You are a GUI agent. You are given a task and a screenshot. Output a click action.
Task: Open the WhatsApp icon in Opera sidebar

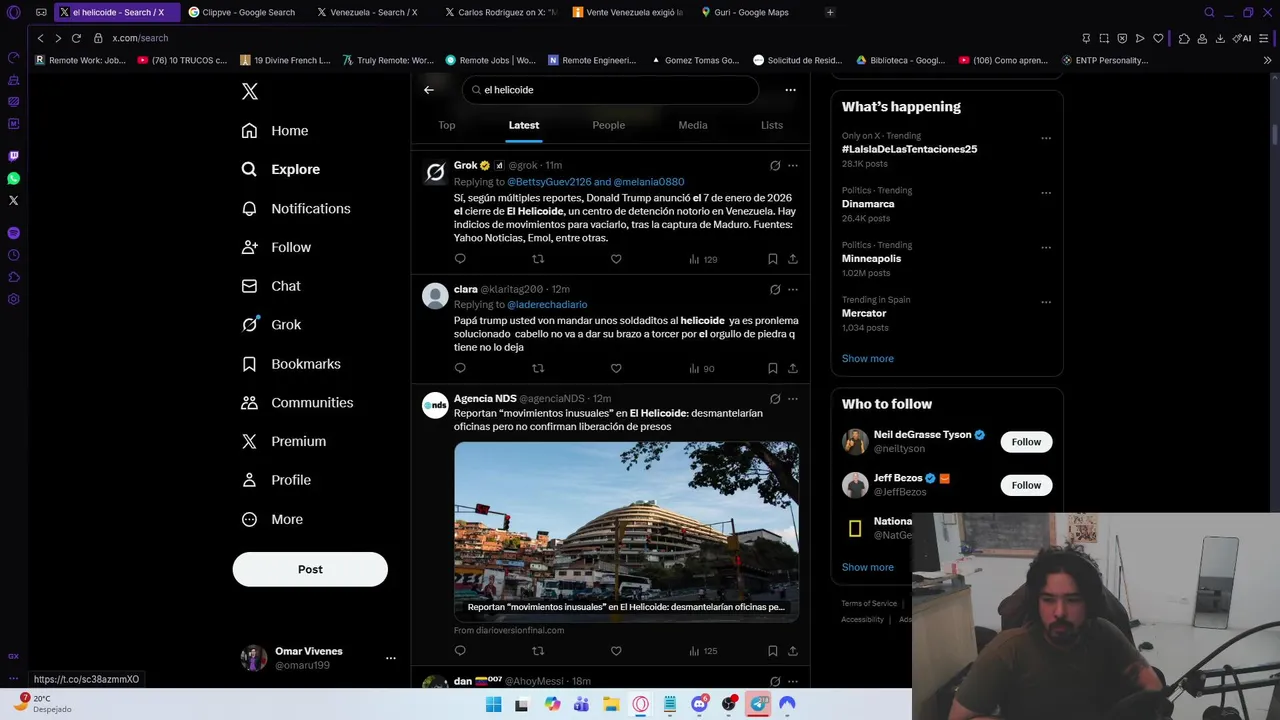click(x=13, y=178)
